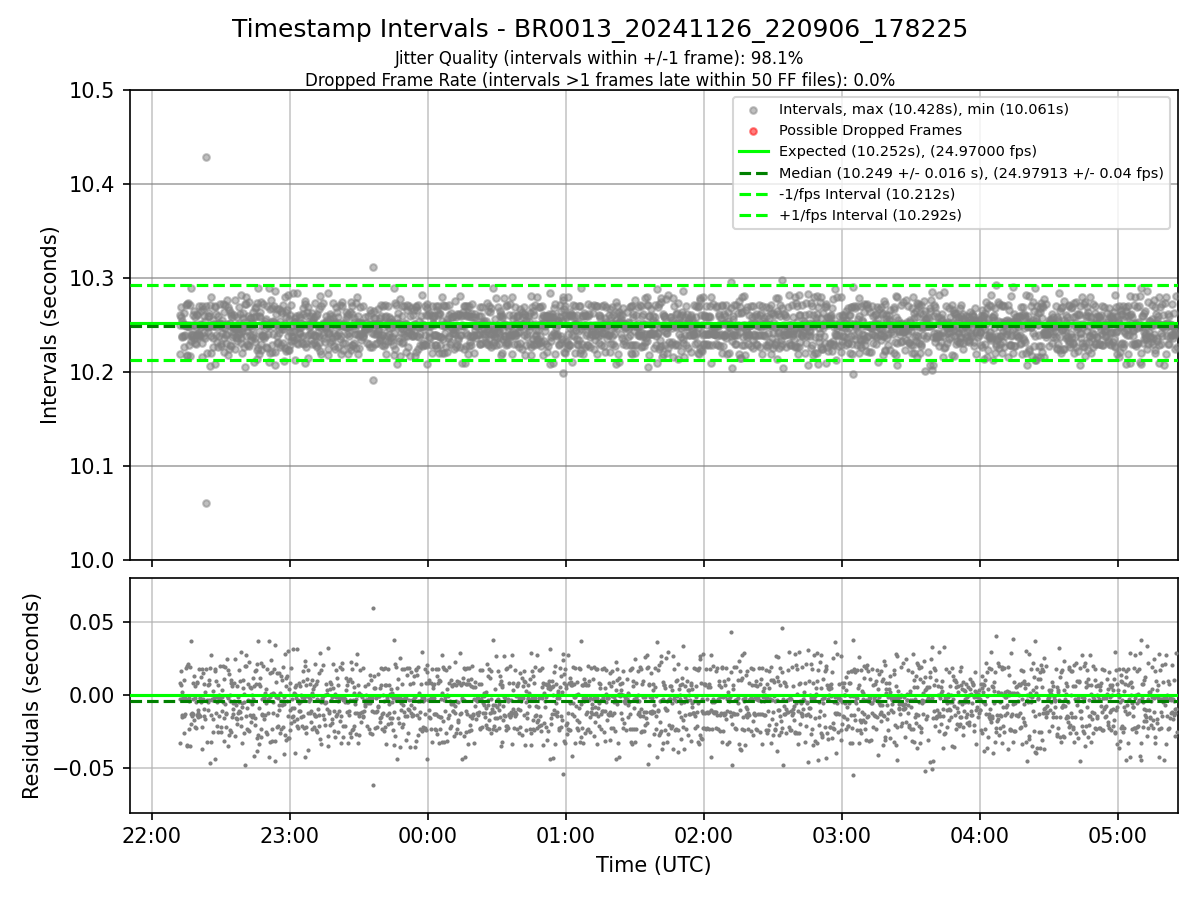Click the "Residuals (seconds)" y-axis label
1200x900 pixels.
tap(32, 696)
